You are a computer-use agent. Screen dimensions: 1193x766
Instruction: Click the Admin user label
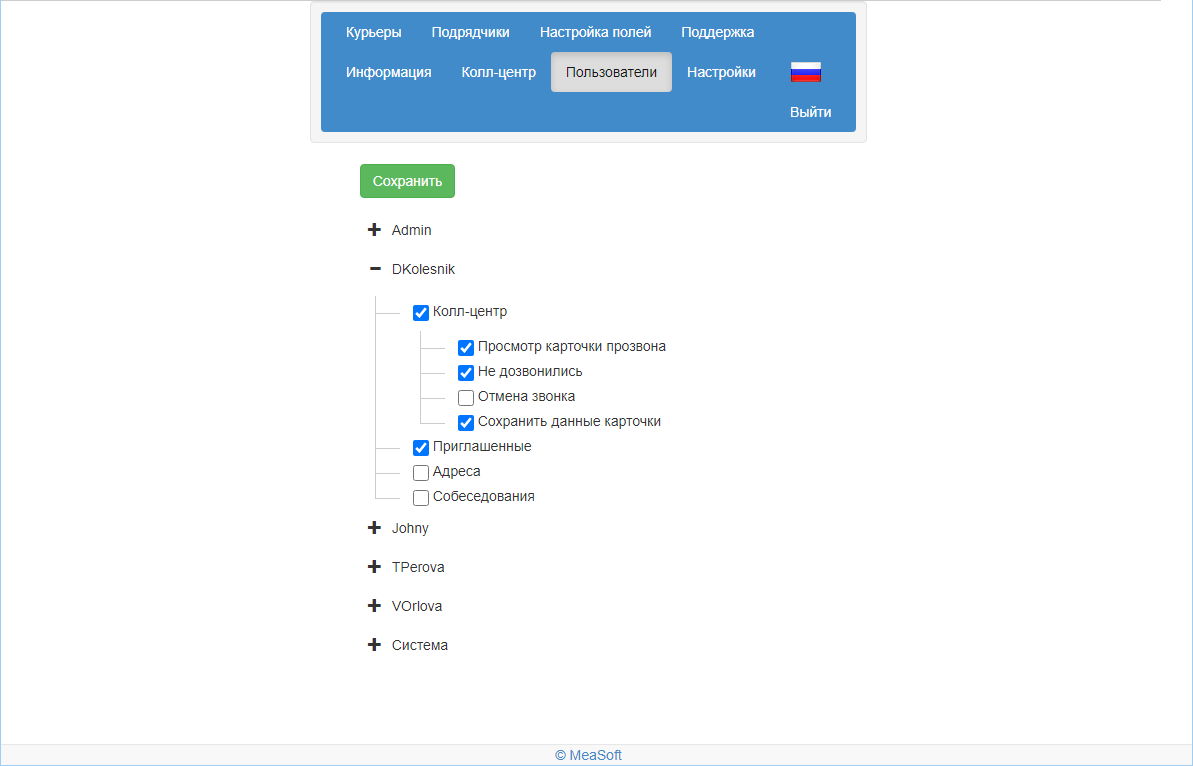tap(412, 230)
